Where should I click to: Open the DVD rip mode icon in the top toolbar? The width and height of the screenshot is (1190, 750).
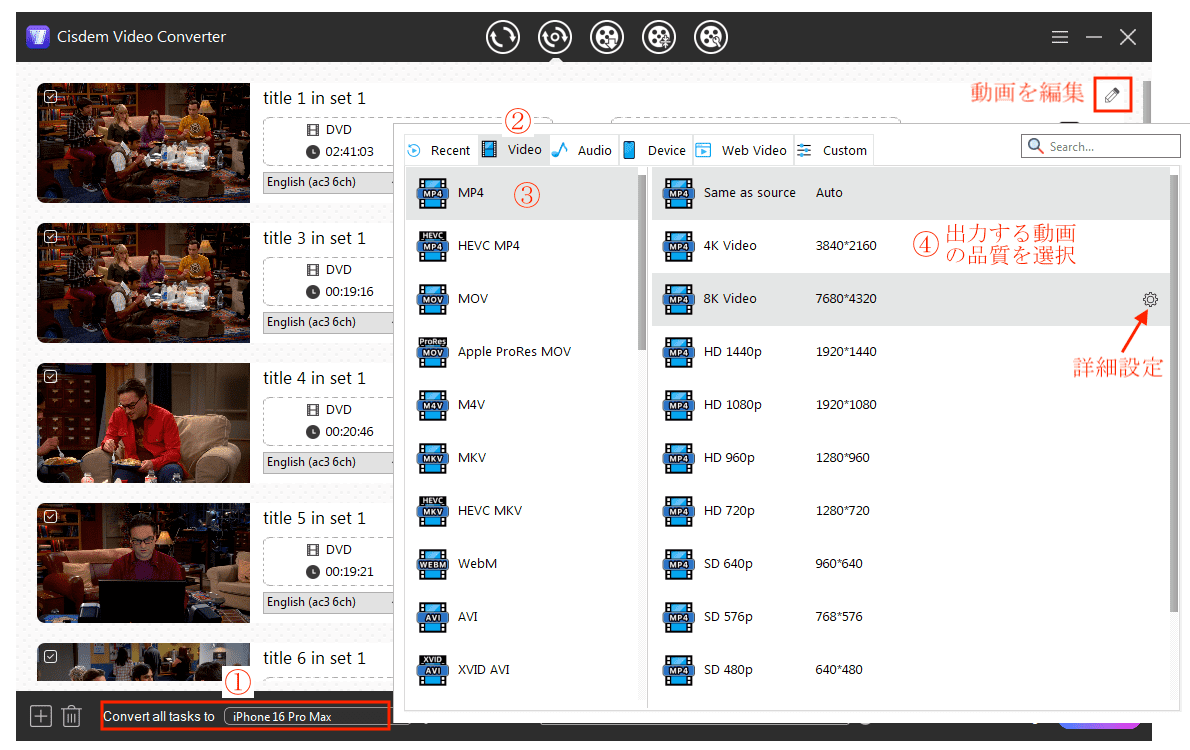tap(554, 37)
